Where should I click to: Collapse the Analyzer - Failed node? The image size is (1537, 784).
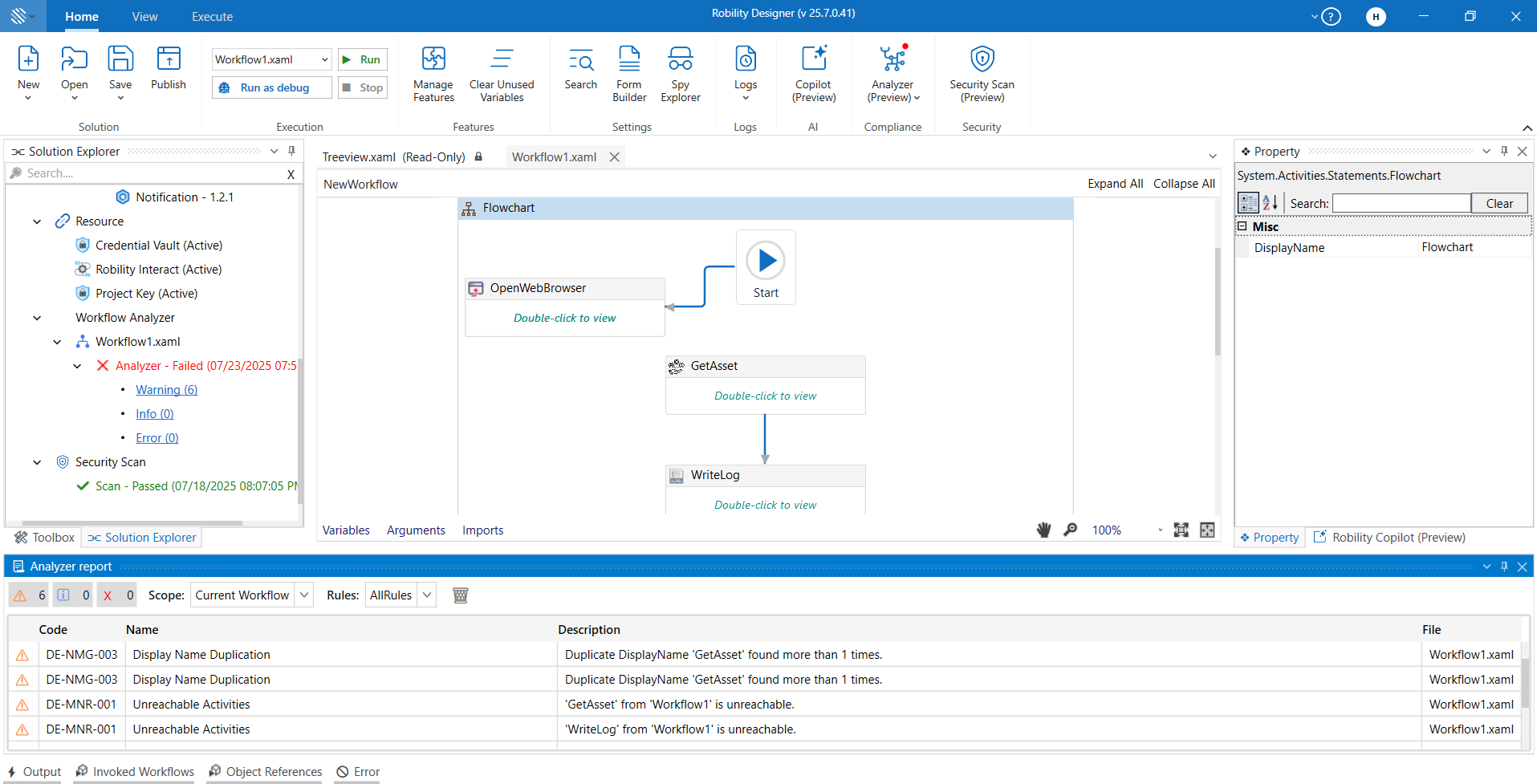[77, 366]
